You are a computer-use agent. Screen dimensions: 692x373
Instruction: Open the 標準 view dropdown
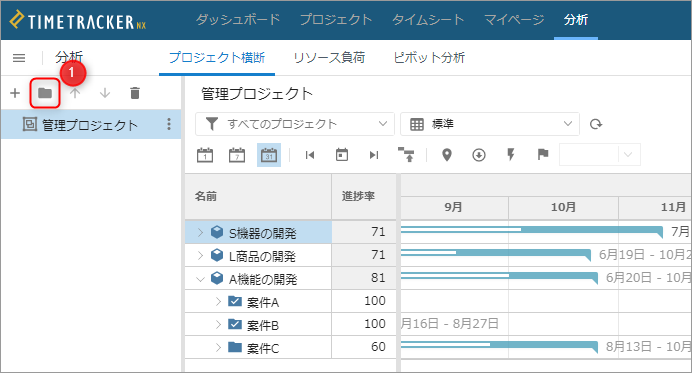tap(490, 124)
